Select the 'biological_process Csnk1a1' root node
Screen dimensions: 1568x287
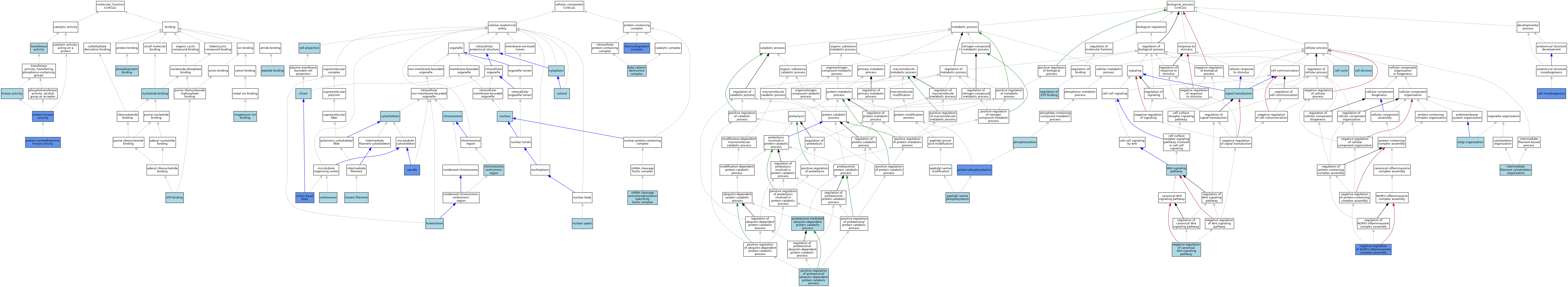(x=1180, y=6)
